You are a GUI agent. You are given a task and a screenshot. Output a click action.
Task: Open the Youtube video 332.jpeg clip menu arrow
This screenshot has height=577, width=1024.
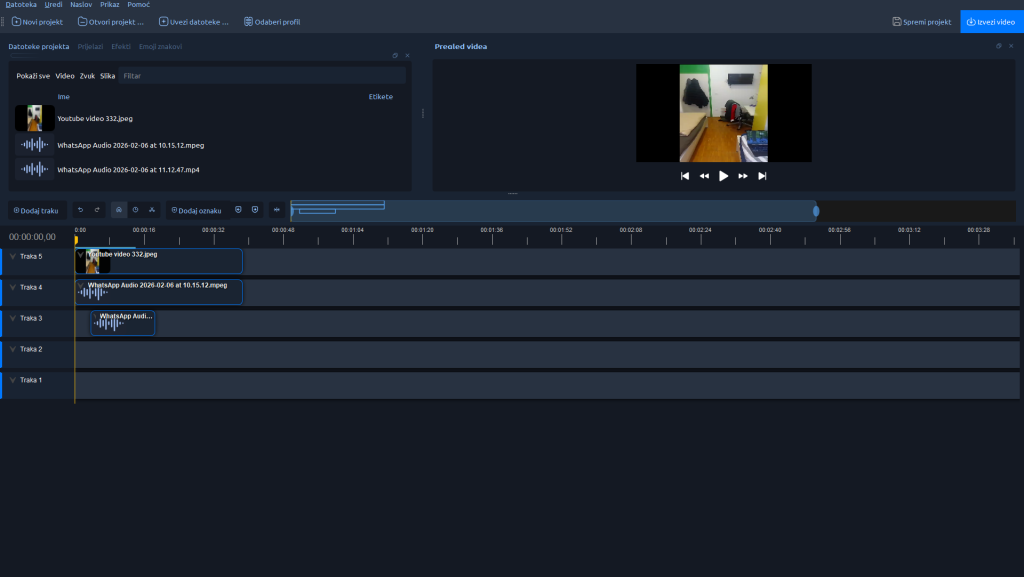[82, 255]
